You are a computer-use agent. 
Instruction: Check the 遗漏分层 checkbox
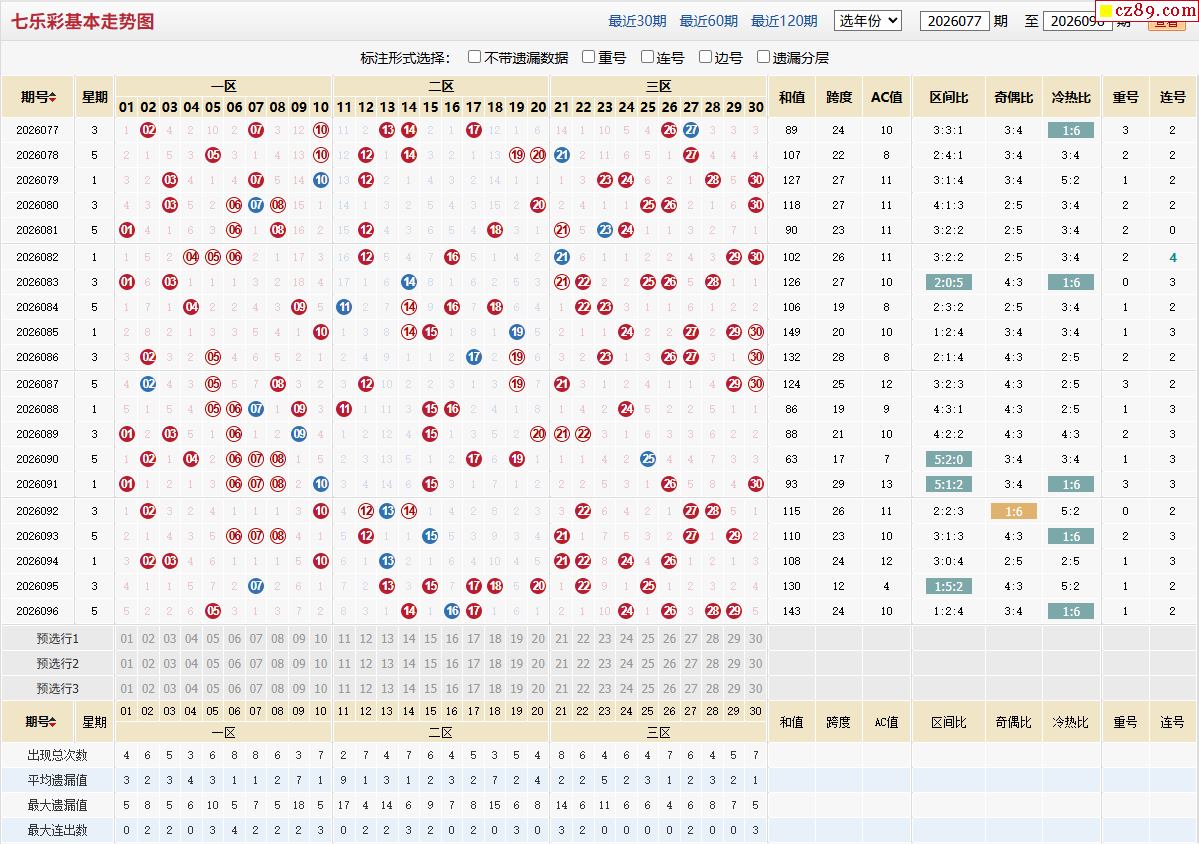763,57
